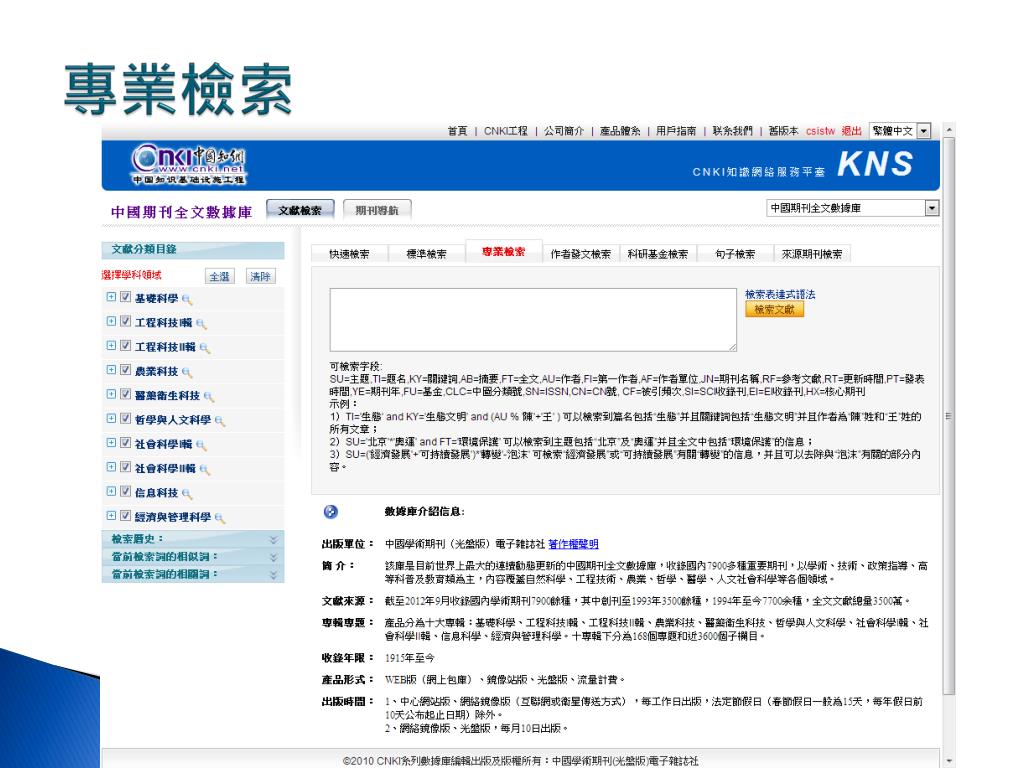The width and height of the screenshot is (1024, 768).
Task: Expand the 基礎科學 tree node
Action: pos(111,297)
